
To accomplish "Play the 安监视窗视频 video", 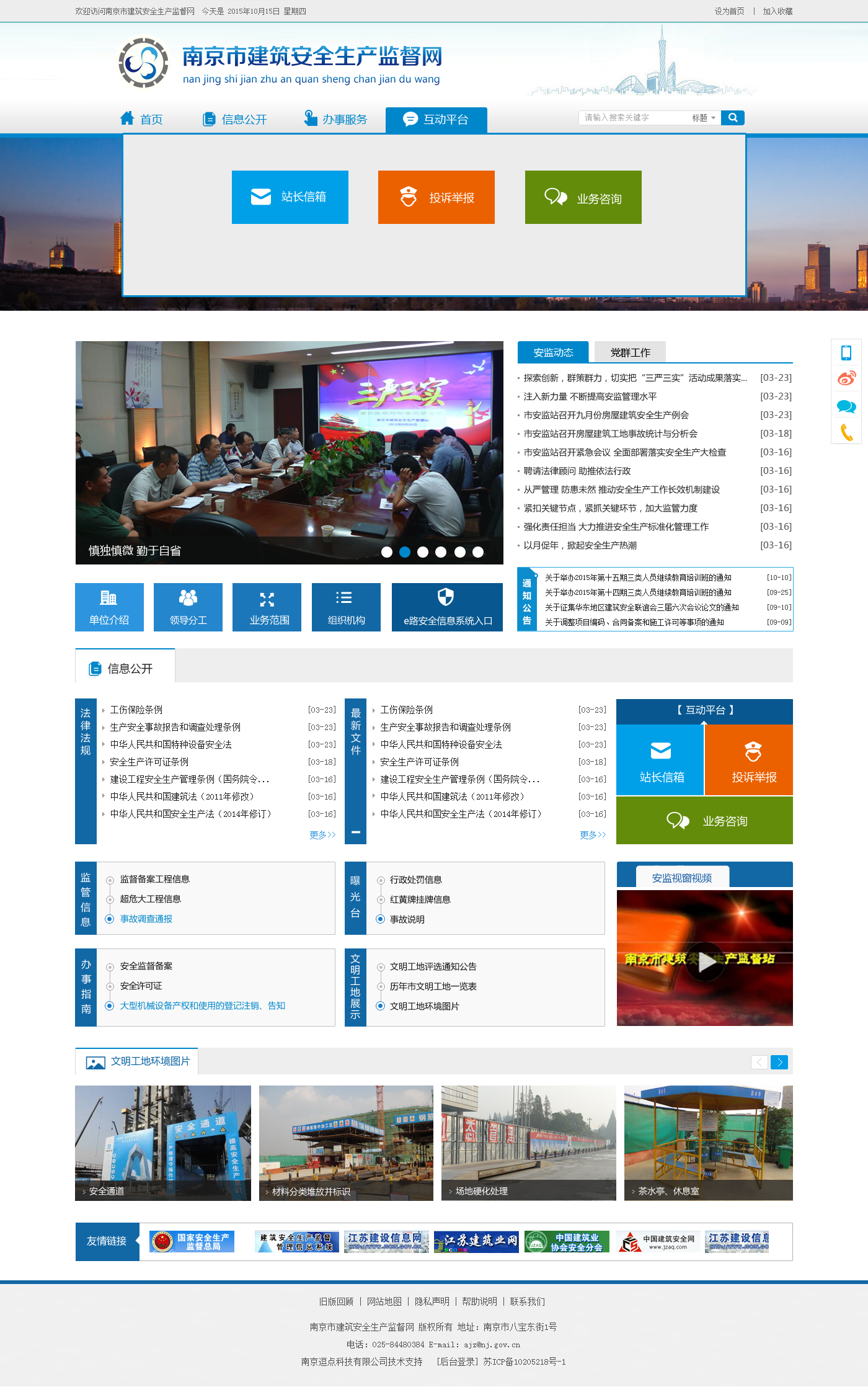I will point(705,962).
